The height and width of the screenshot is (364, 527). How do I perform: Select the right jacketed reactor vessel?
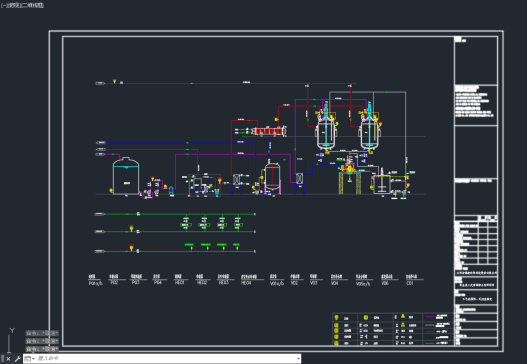click(x=370, y=132)
